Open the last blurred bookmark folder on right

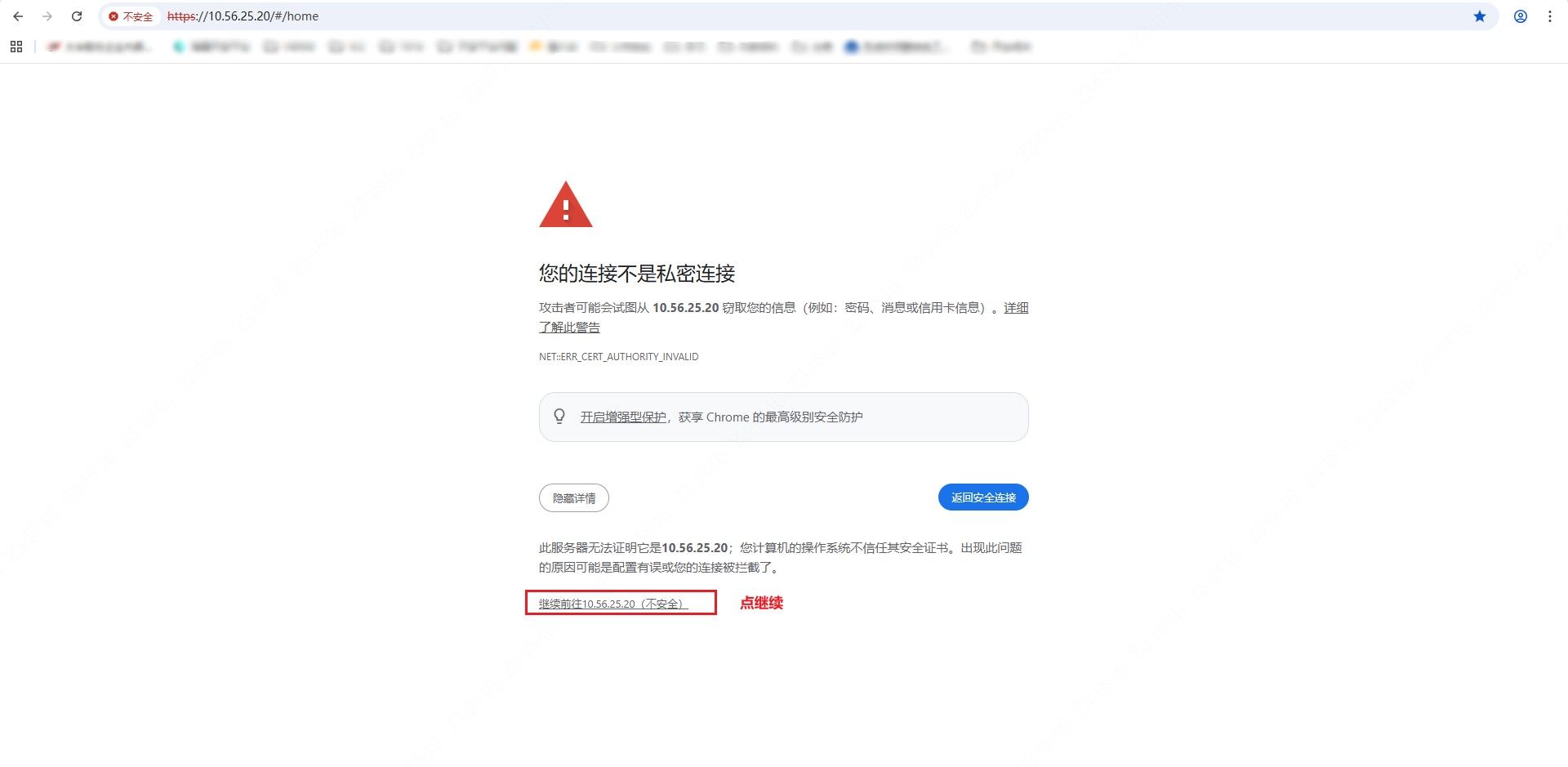tap(1001, 47)
